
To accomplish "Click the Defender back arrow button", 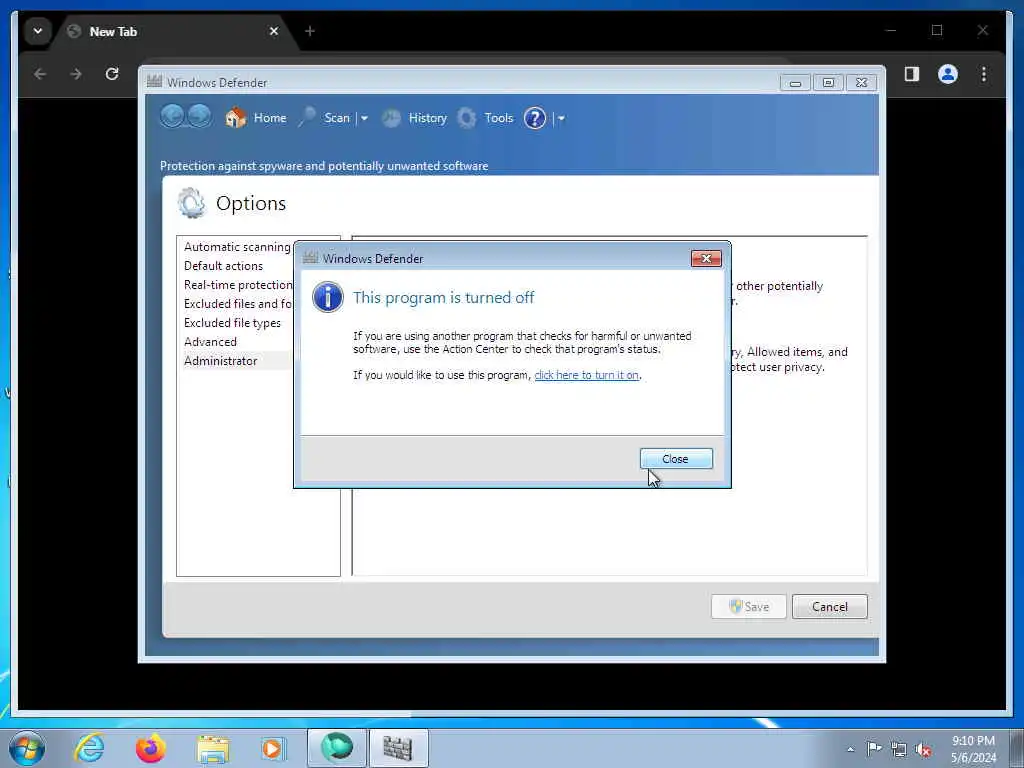I will [172, 116].
